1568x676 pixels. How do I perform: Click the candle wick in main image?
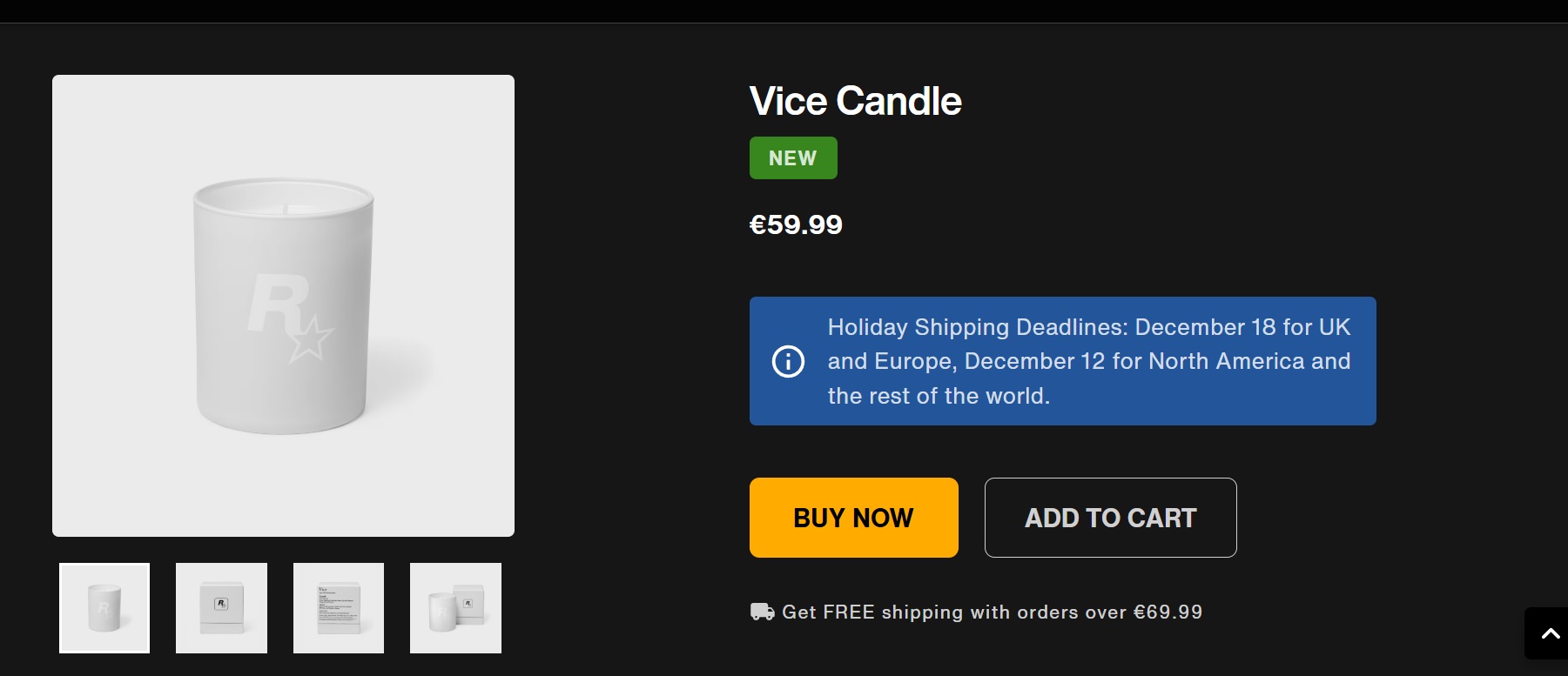coord(285,207)
